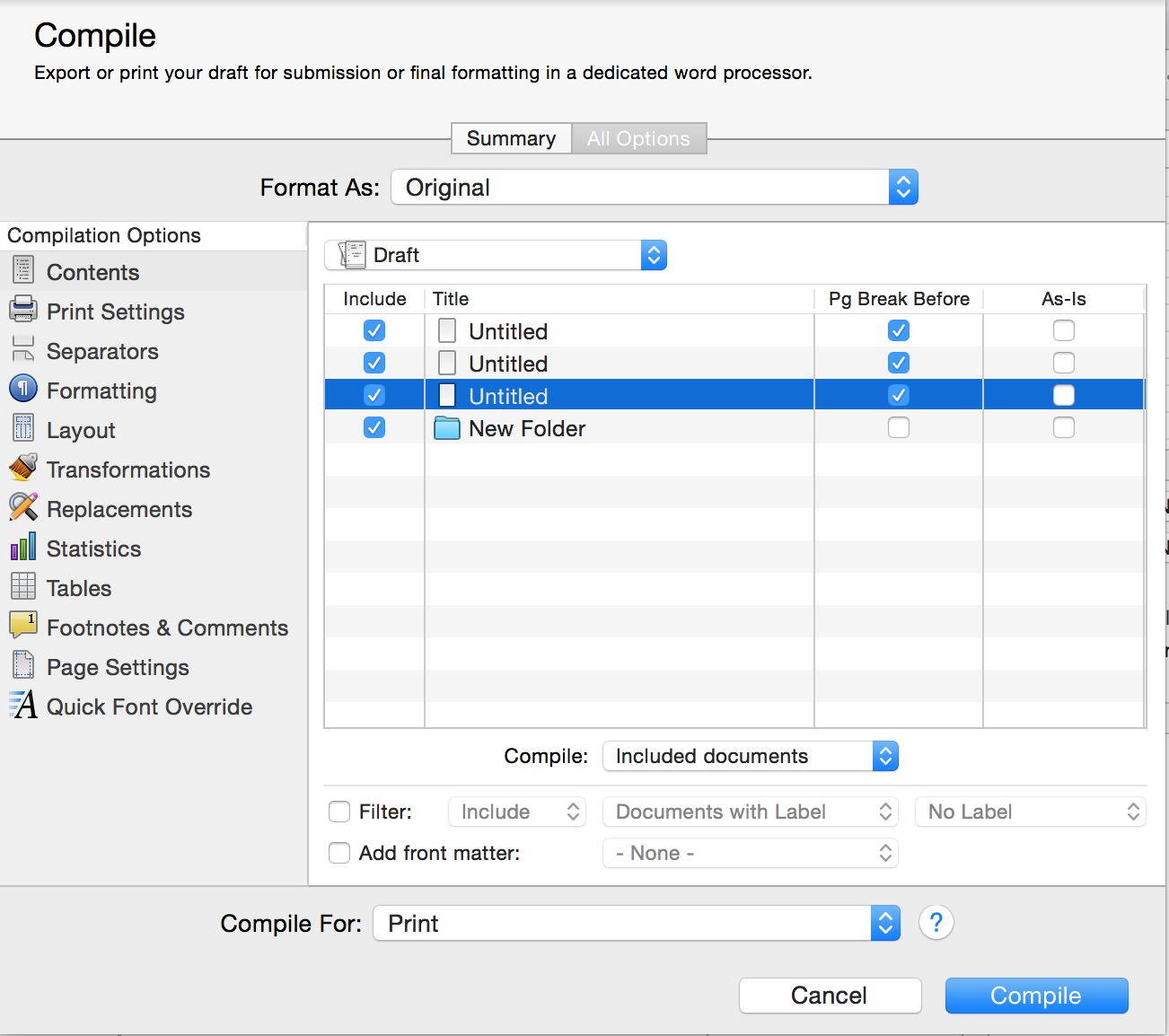1169x1036 pixels.
Task: Click the help question mark button
Action: tap(936, 922)
